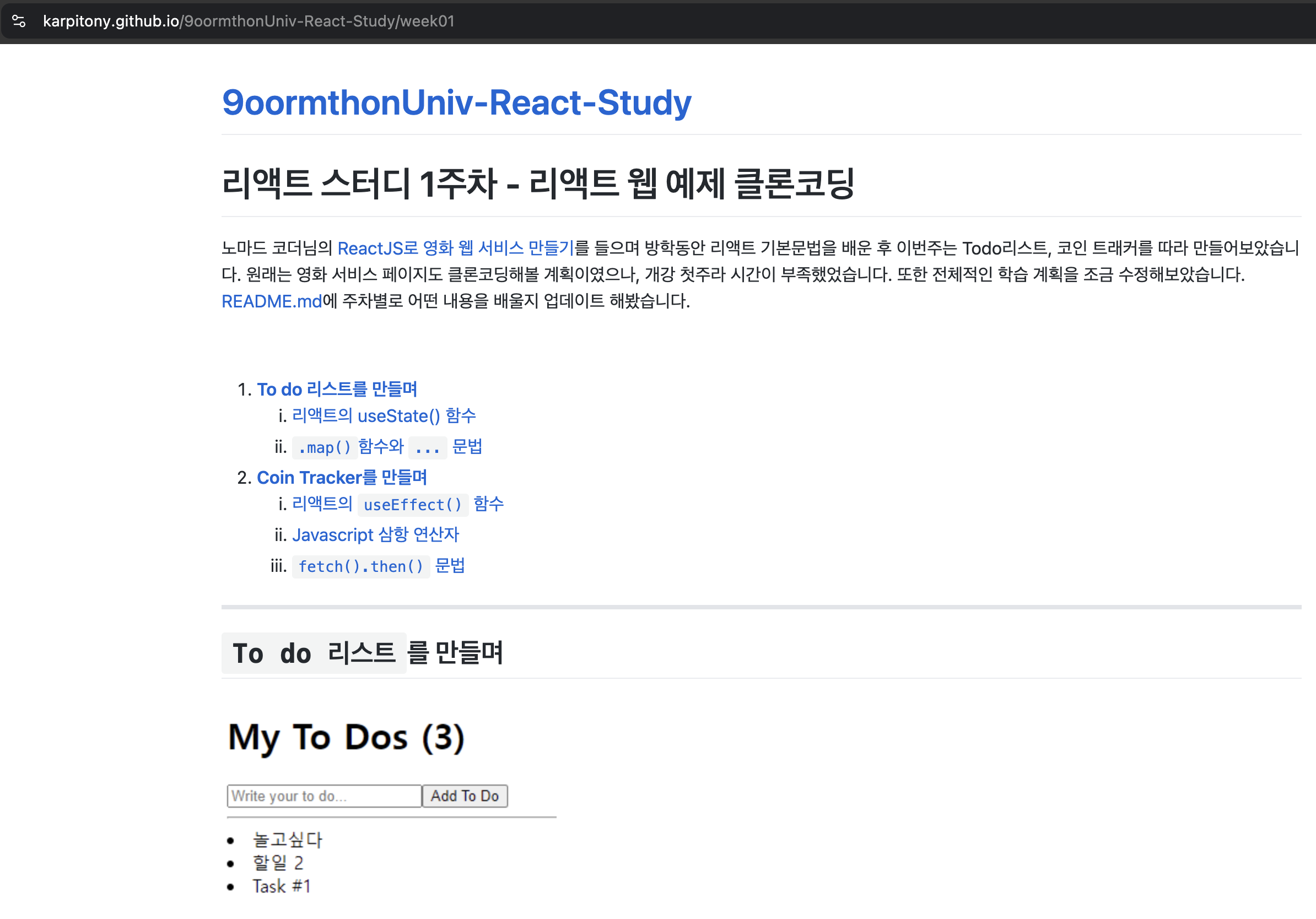Open the ReactJS로 영화 웹 서비스 만들기 link

click(455, 248)
